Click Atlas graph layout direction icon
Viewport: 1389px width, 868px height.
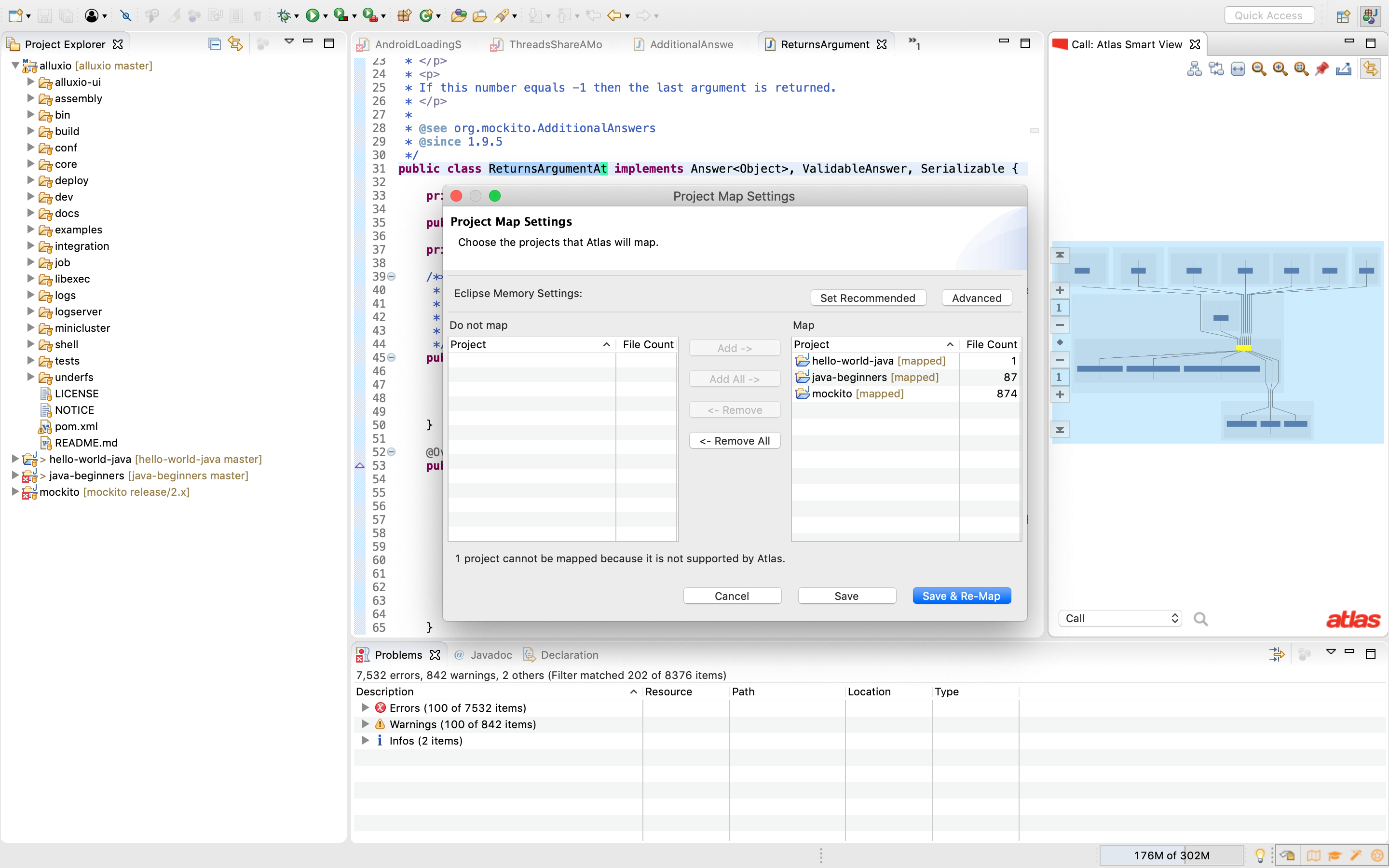1216,69
